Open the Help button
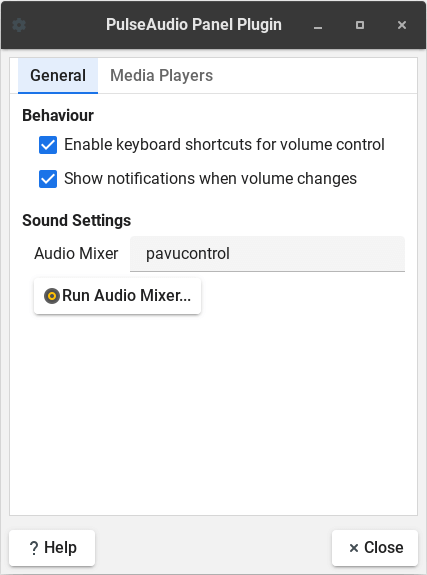The image size is (427, 575). [x=52, y=548]
